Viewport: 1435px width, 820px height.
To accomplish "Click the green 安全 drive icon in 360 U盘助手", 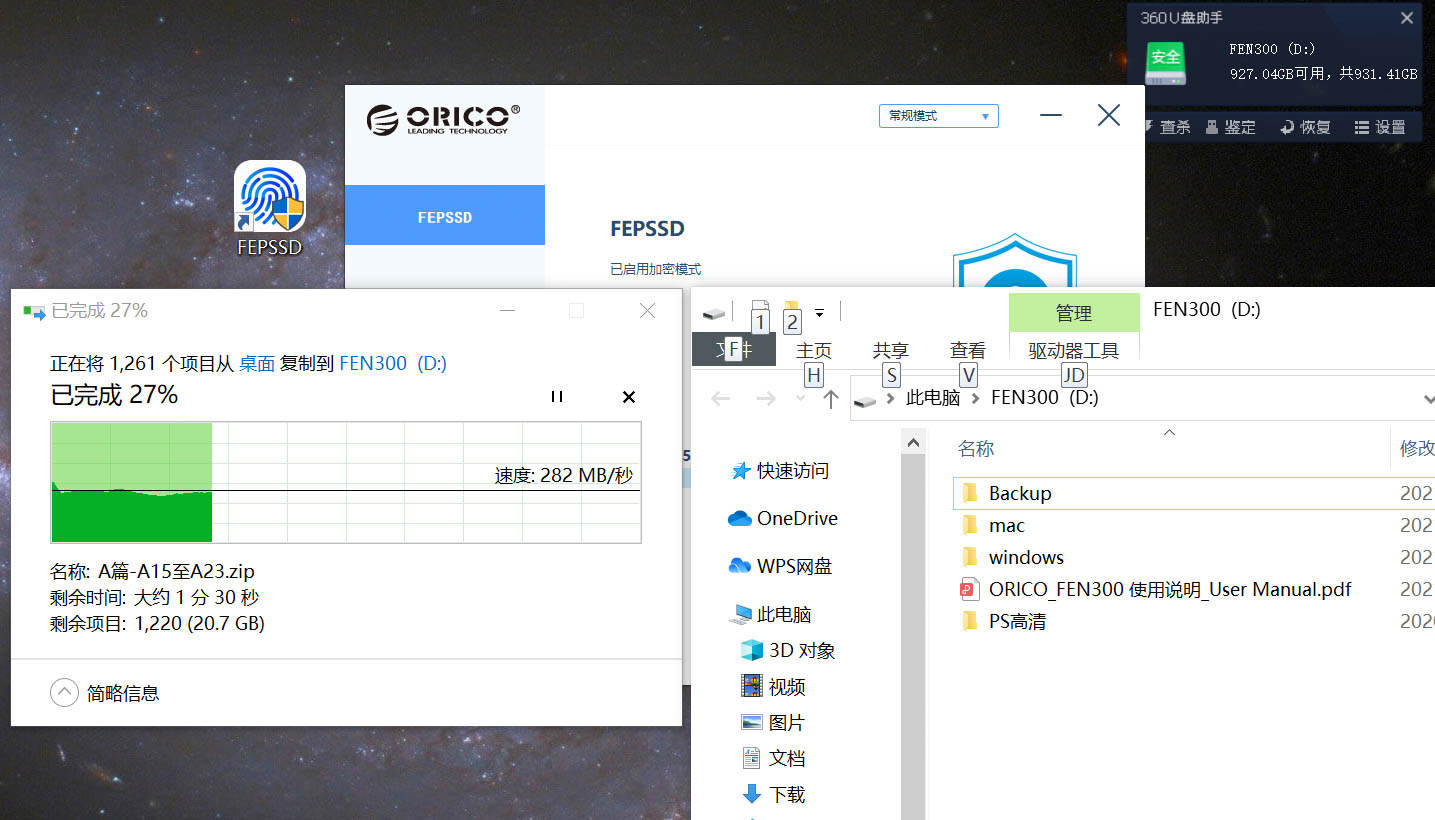I will [x=1165, y=62].
